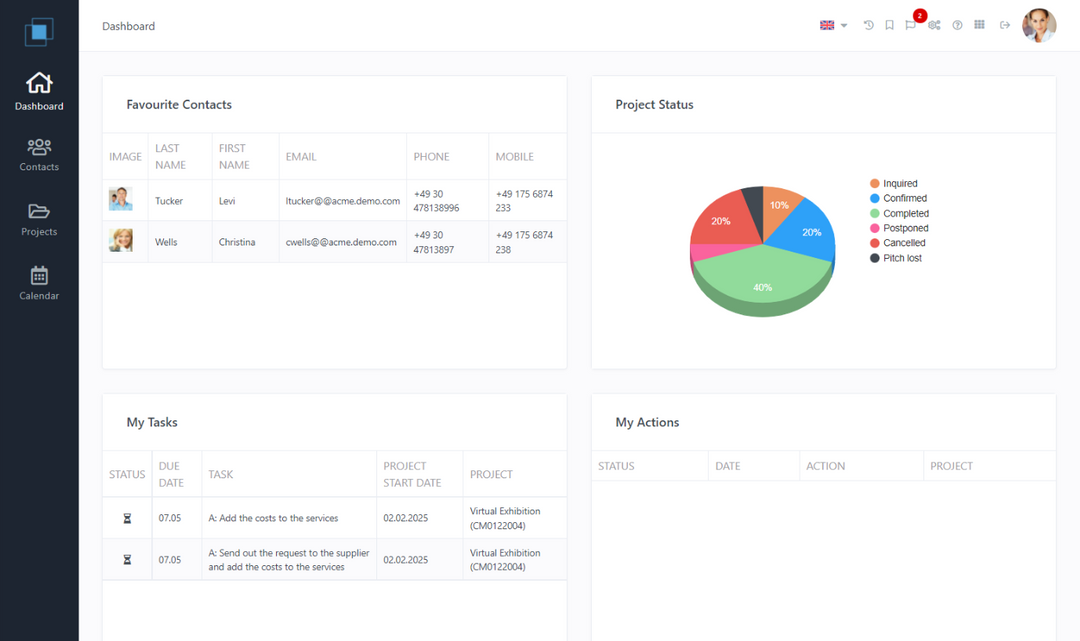Image resolution: width=1080 pixels, height=641 pixels.
Task: Select the Calendar sidebar icon
Action: (x=39, y=282)
